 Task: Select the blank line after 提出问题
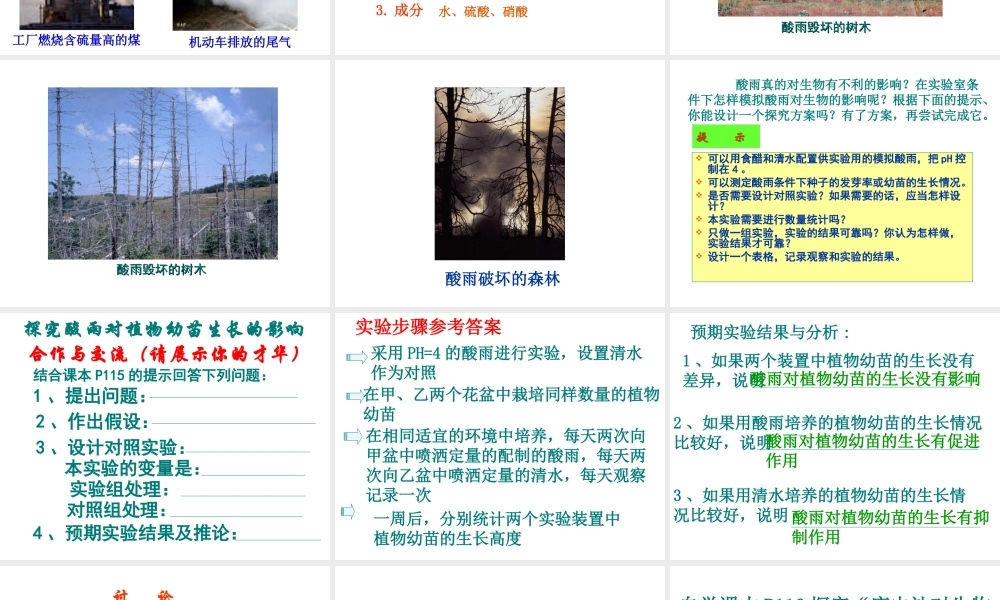point(220,395)
